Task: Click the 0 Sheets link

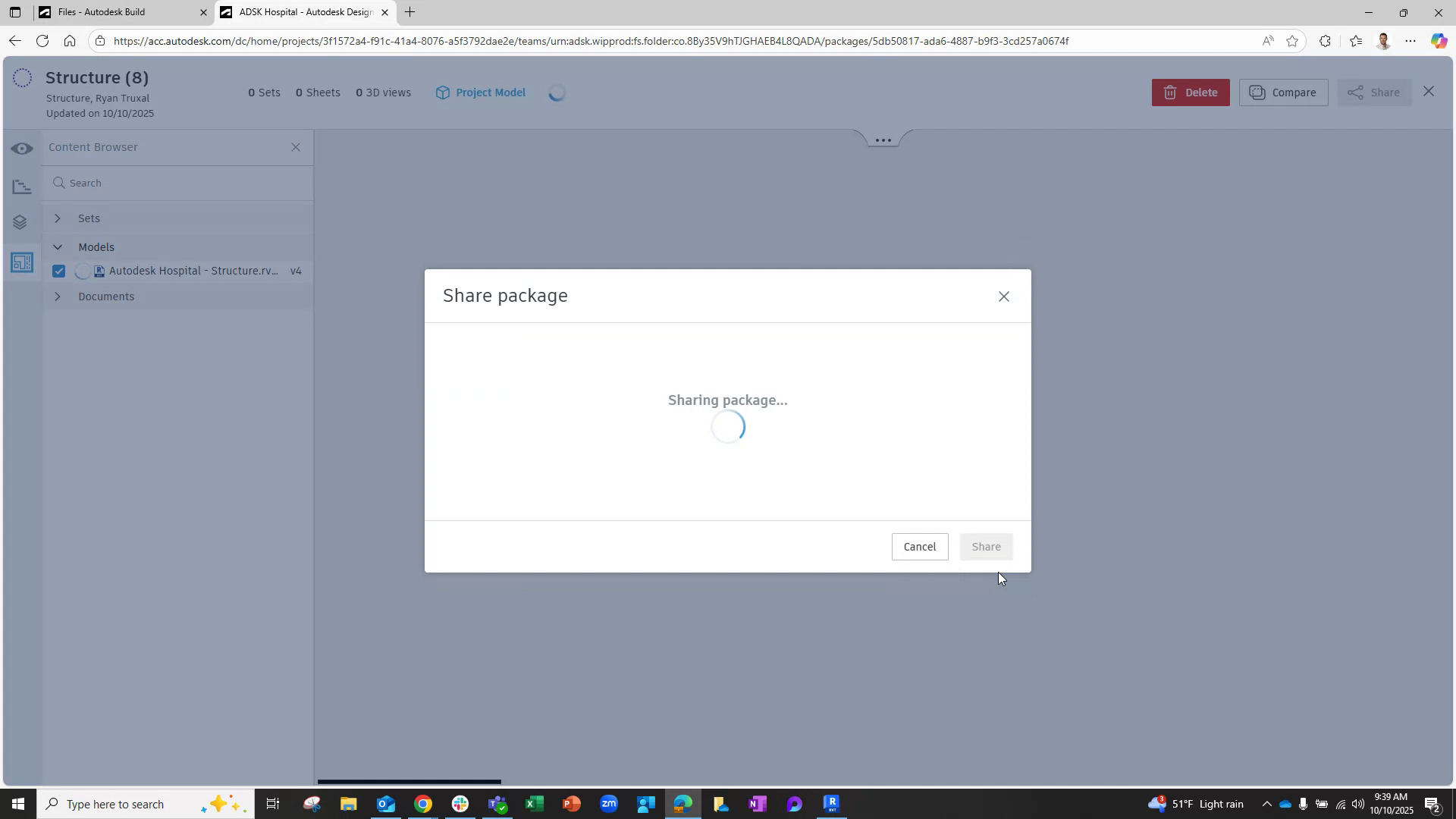Action: coord(318,92)
